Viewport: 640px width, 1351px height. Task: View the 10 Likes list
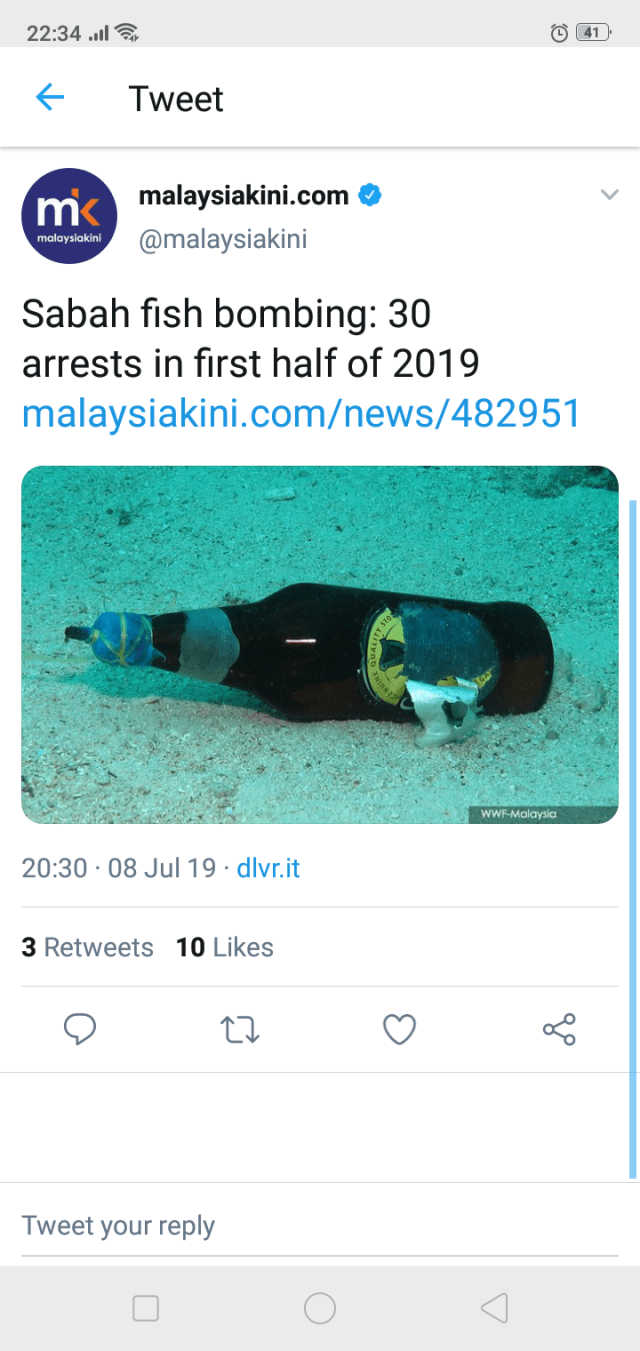pos(225,947)
